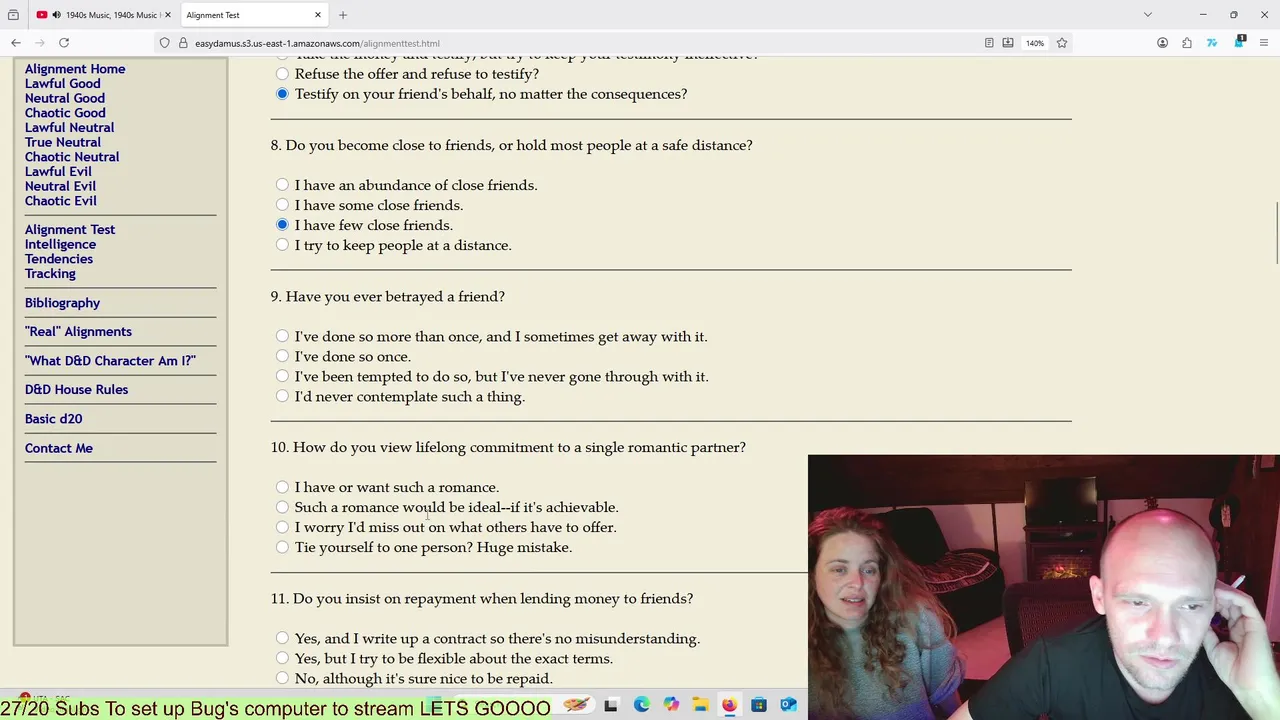Open the Firefox application menu

coord(1264,43)
